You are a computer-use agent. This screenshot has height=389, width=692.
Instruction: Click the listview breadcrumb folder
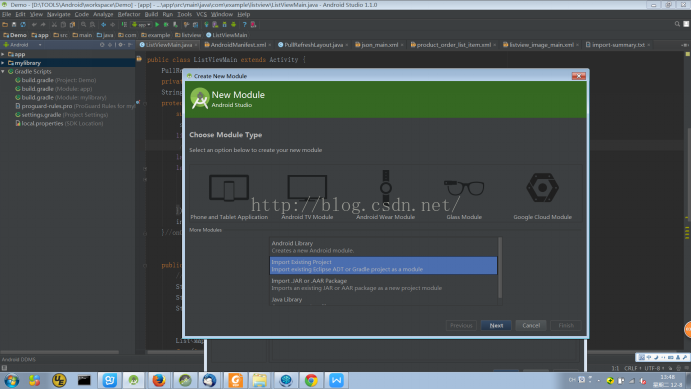[x=188, y=35]
